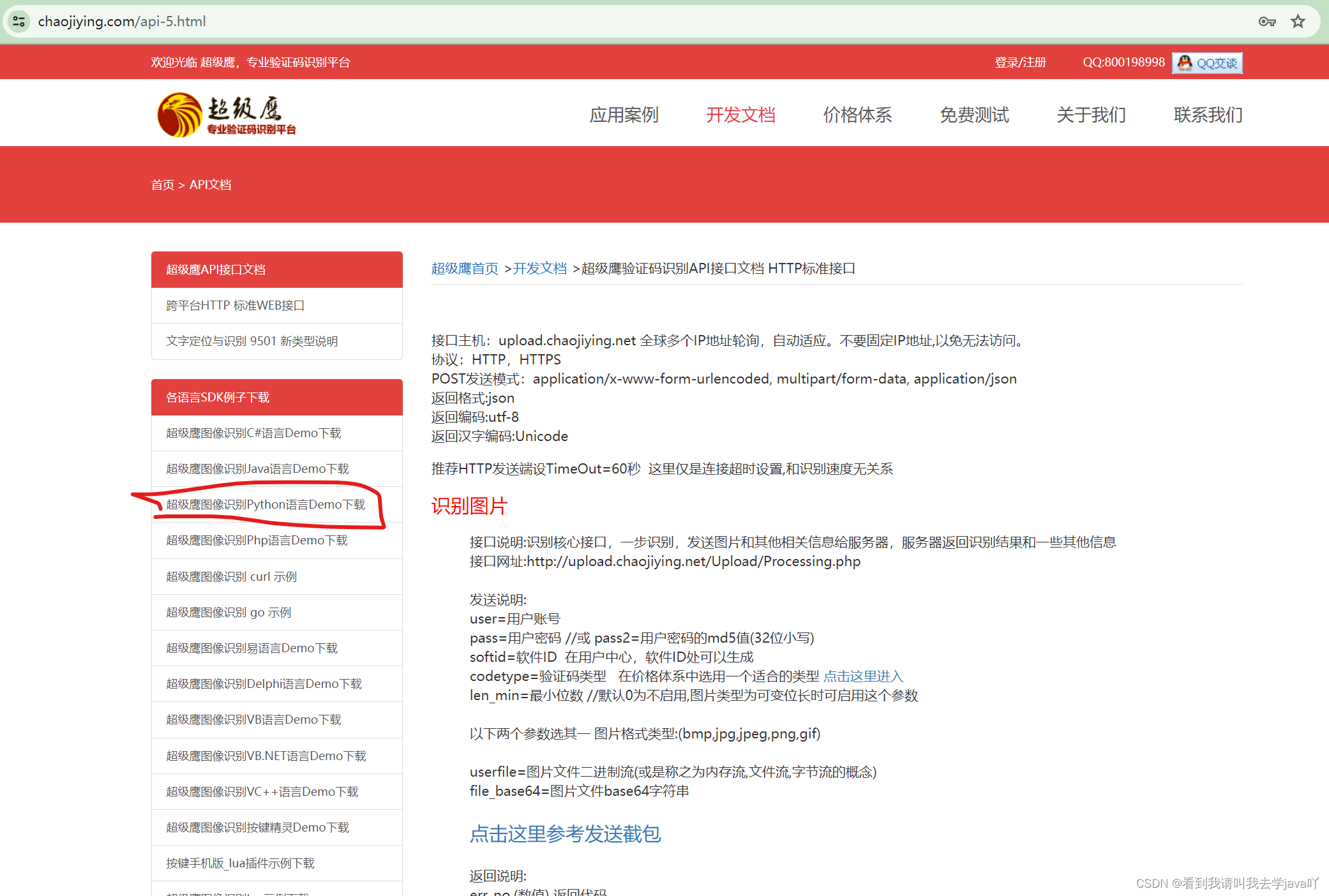Open the go 示例 link
The height and width of the screenshot is (896, 1329).
pyautogui.click(x=277, y=613)
